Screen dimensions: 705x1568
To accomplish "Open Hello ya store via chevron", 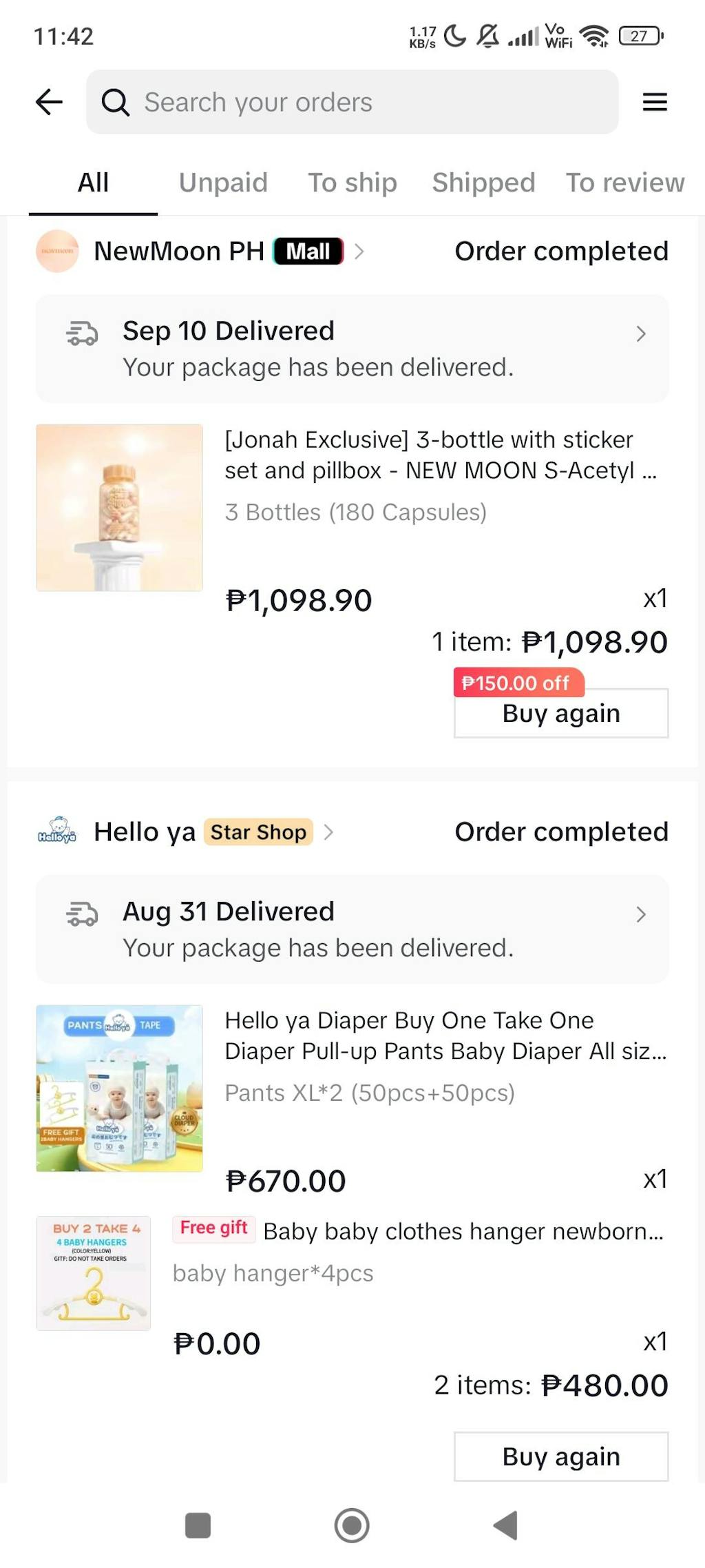I will 329,832.
